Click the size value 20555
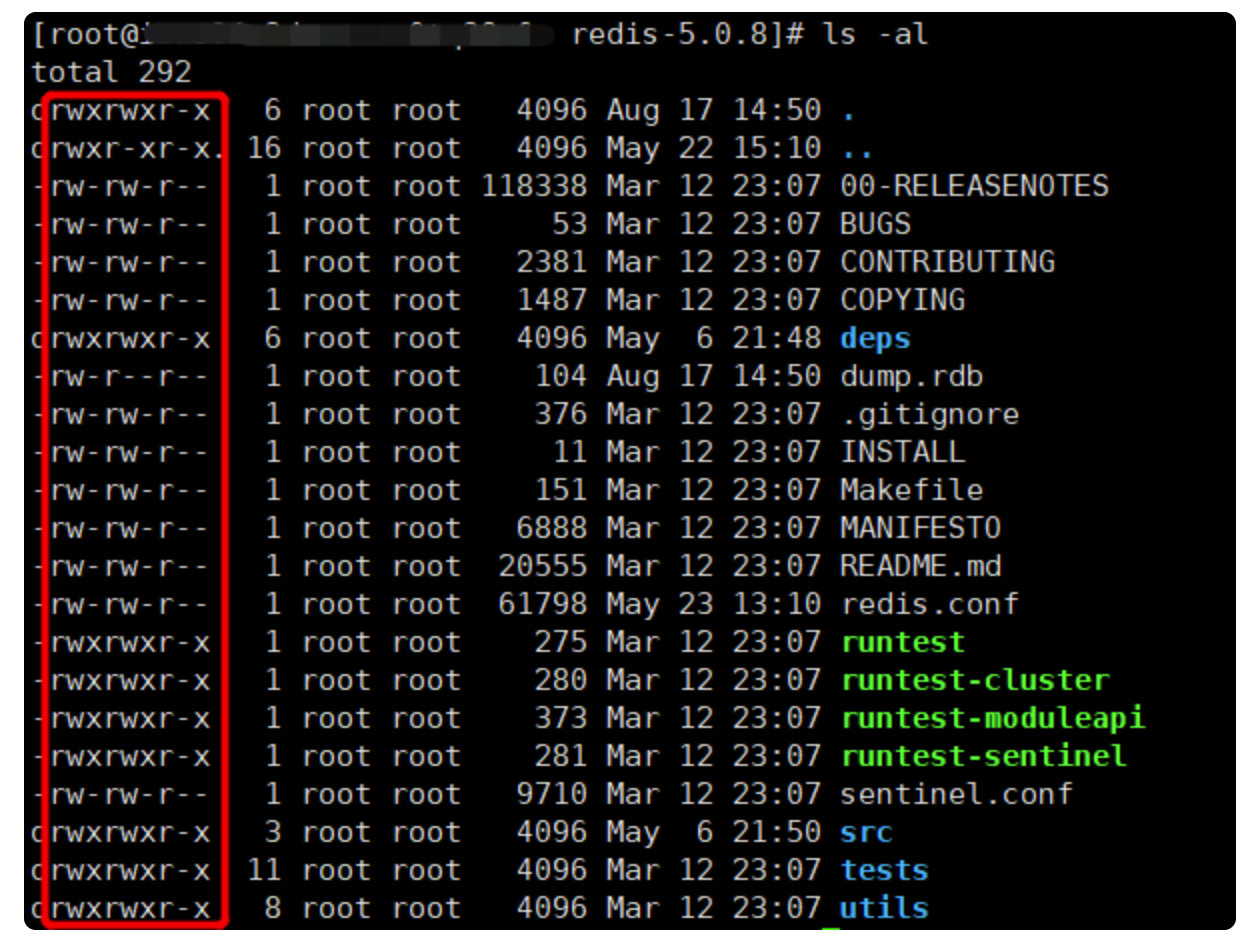This screenshot has height=944, width=1254. coord(543,566)
